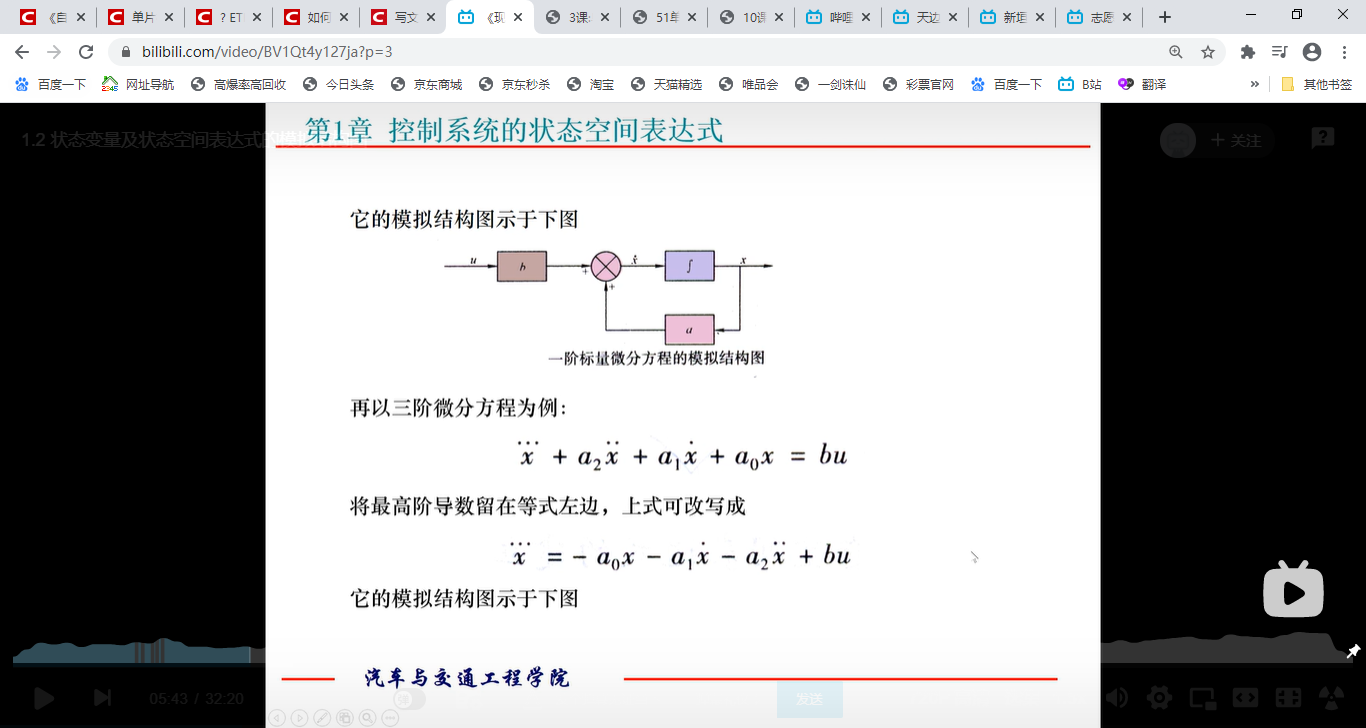Switch to the ? ET tab

pyautogui.click(x=227, y=17)
